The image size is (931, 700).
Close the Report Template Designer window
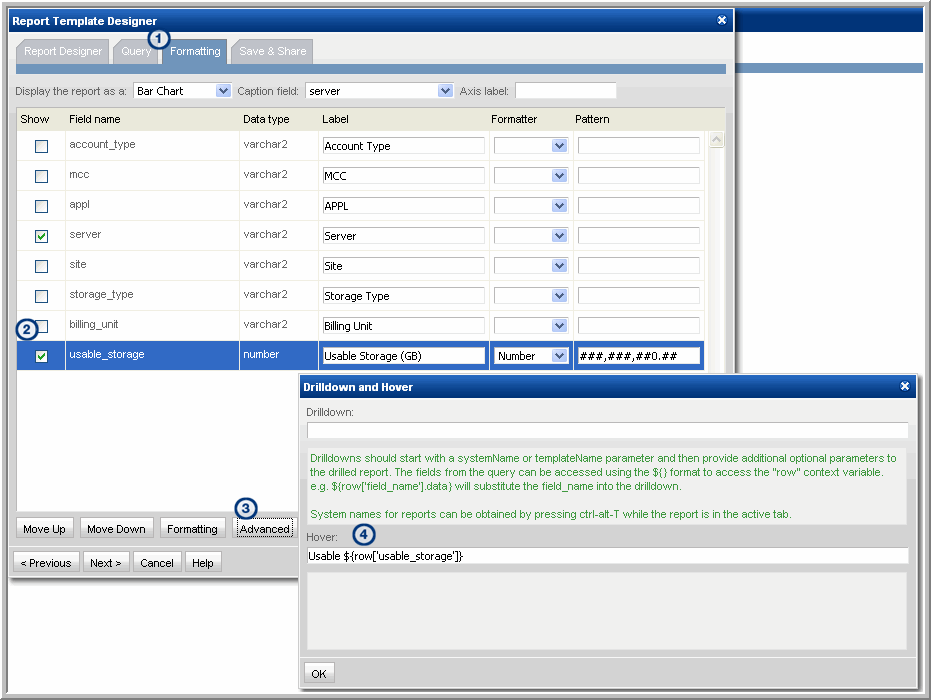point(722,19)
